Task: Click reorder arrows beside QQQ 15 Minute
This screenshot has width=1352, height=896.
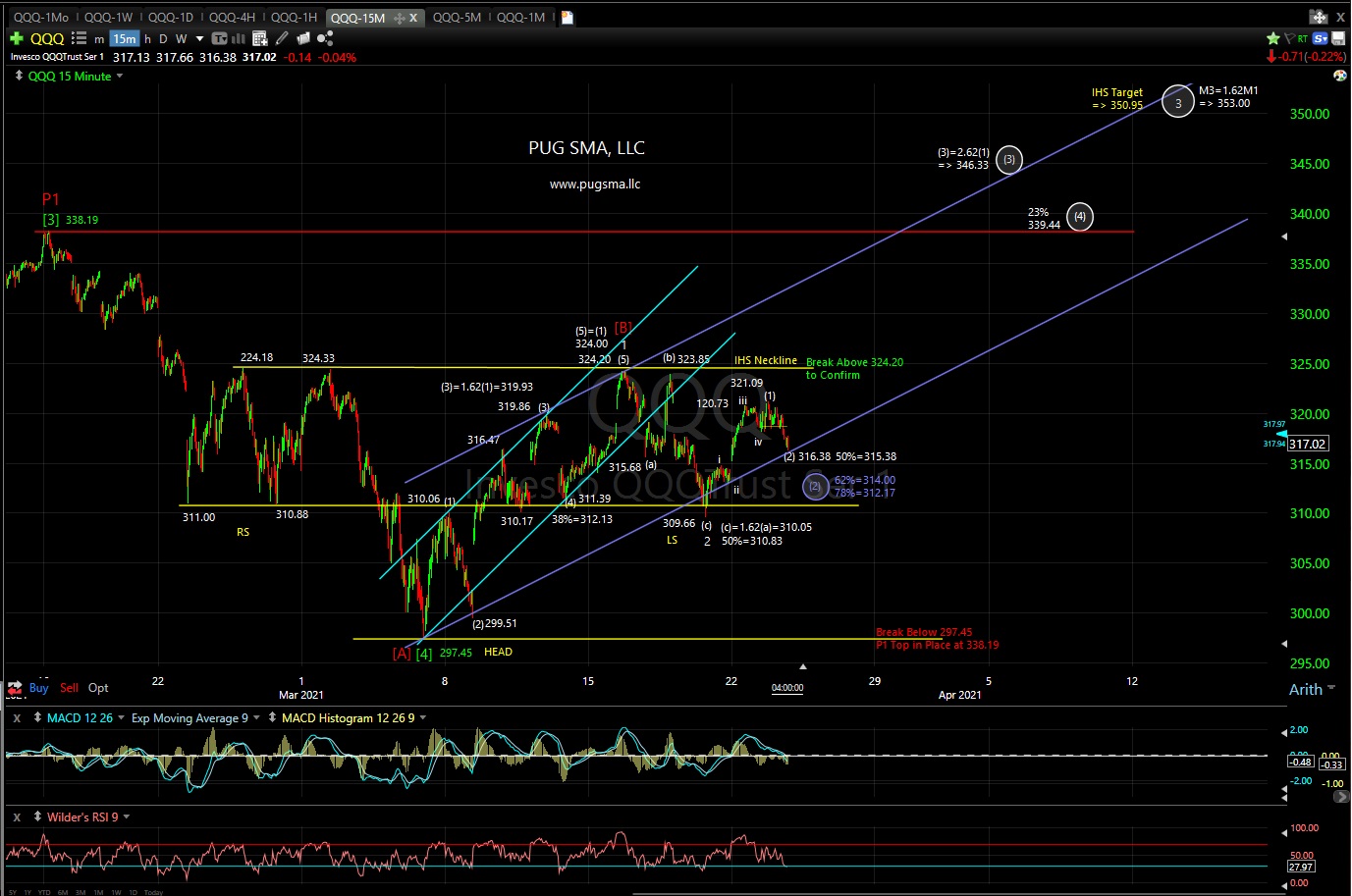Action: tap(19, 76)
